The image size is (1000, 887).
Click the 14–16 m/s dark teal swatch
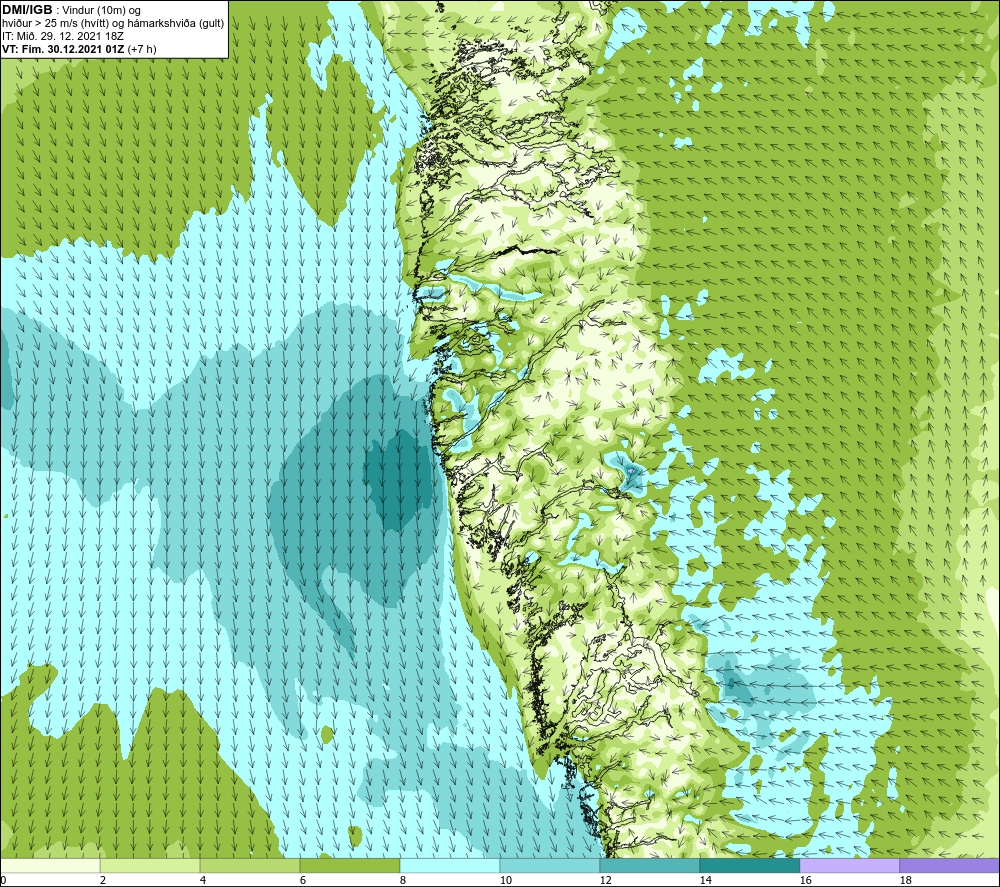[749, 866]
